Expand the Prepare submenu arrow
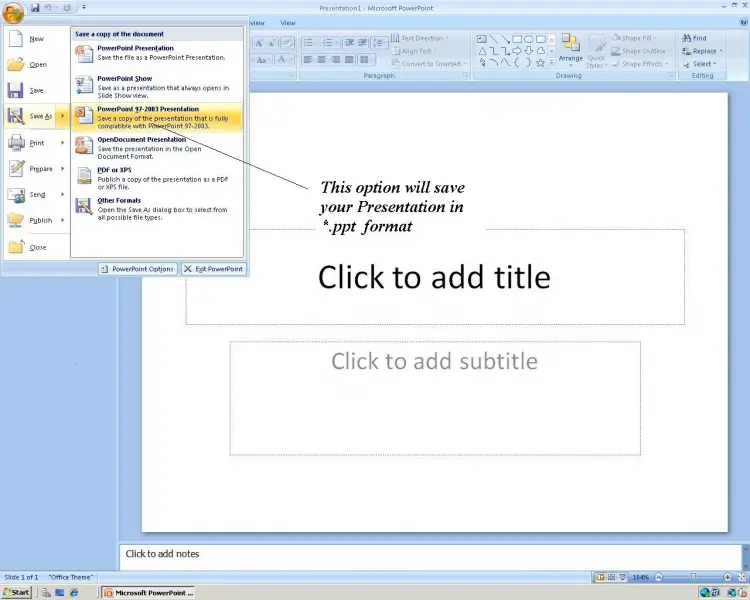The height and width of the screenshot is (600, 750). (62, 168)
